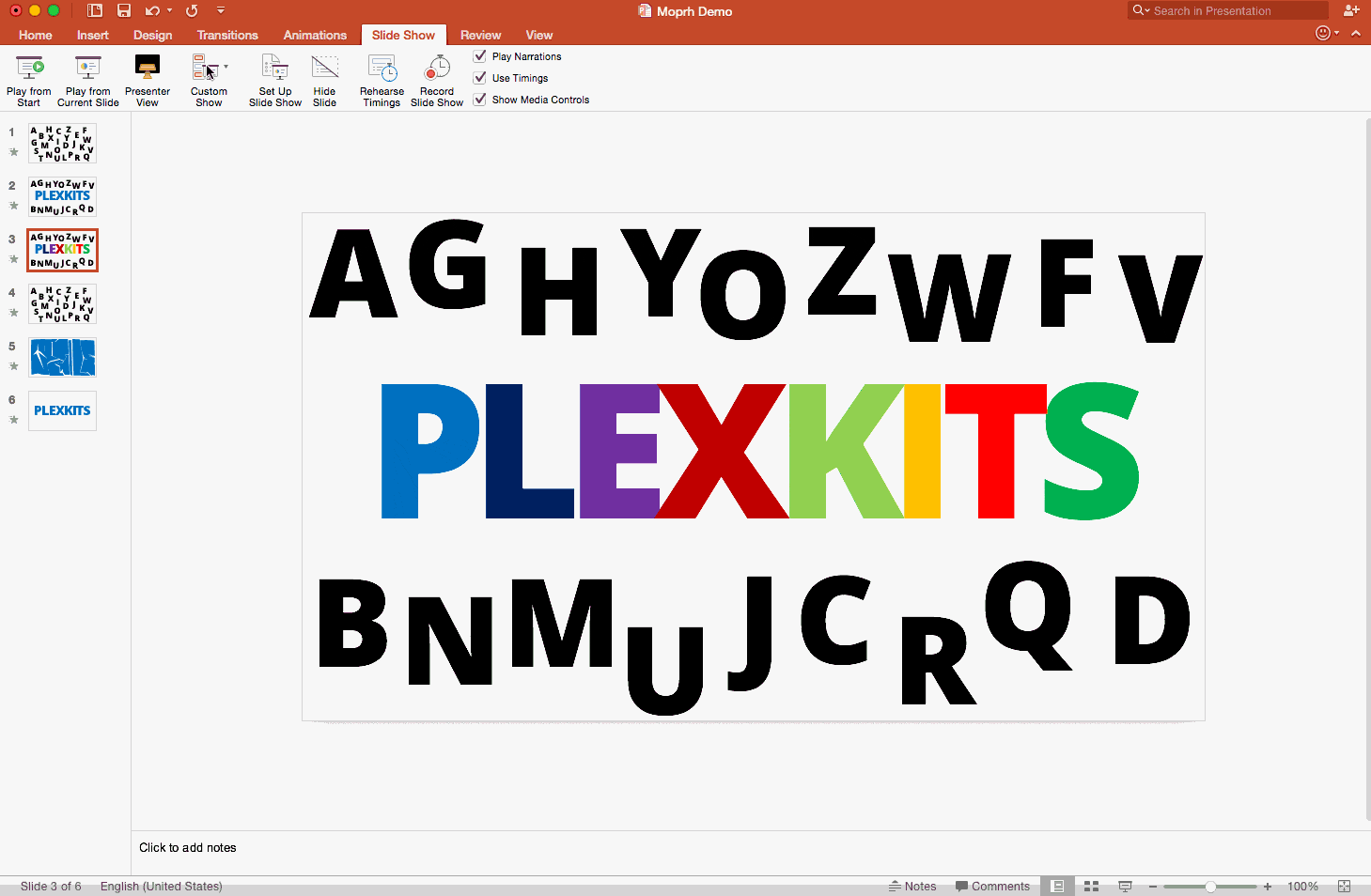This screenshot has height=896, width=1371.
Task: Click Play from Current Slide
Action: point(87,79)
